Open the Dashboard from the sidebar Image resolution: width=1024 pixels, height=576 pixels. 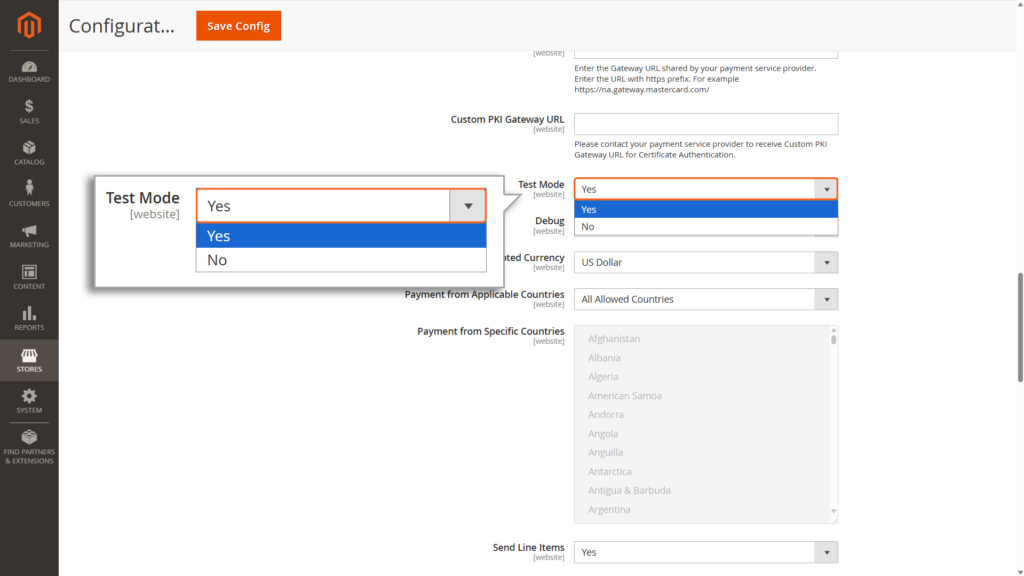coord(29,69)
